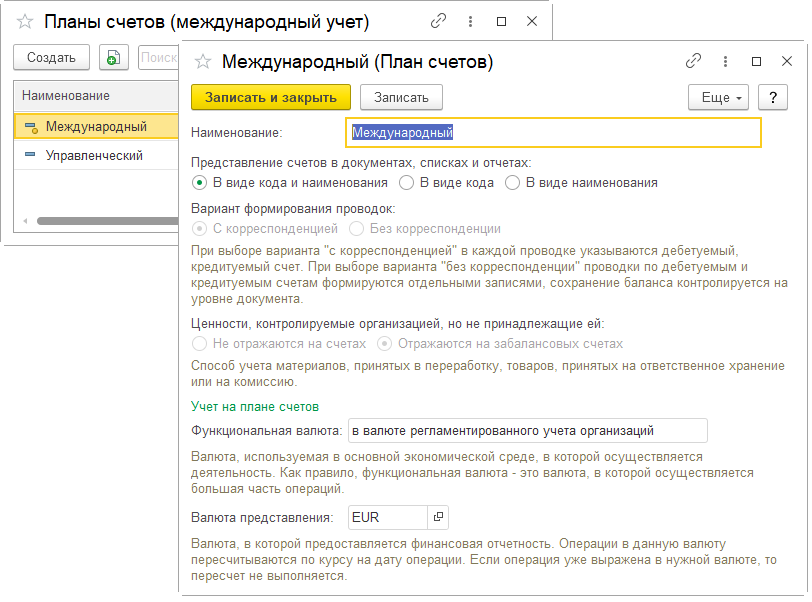Open the EUR currency record button
Screen dimensions: 812x602
point(438,517)
